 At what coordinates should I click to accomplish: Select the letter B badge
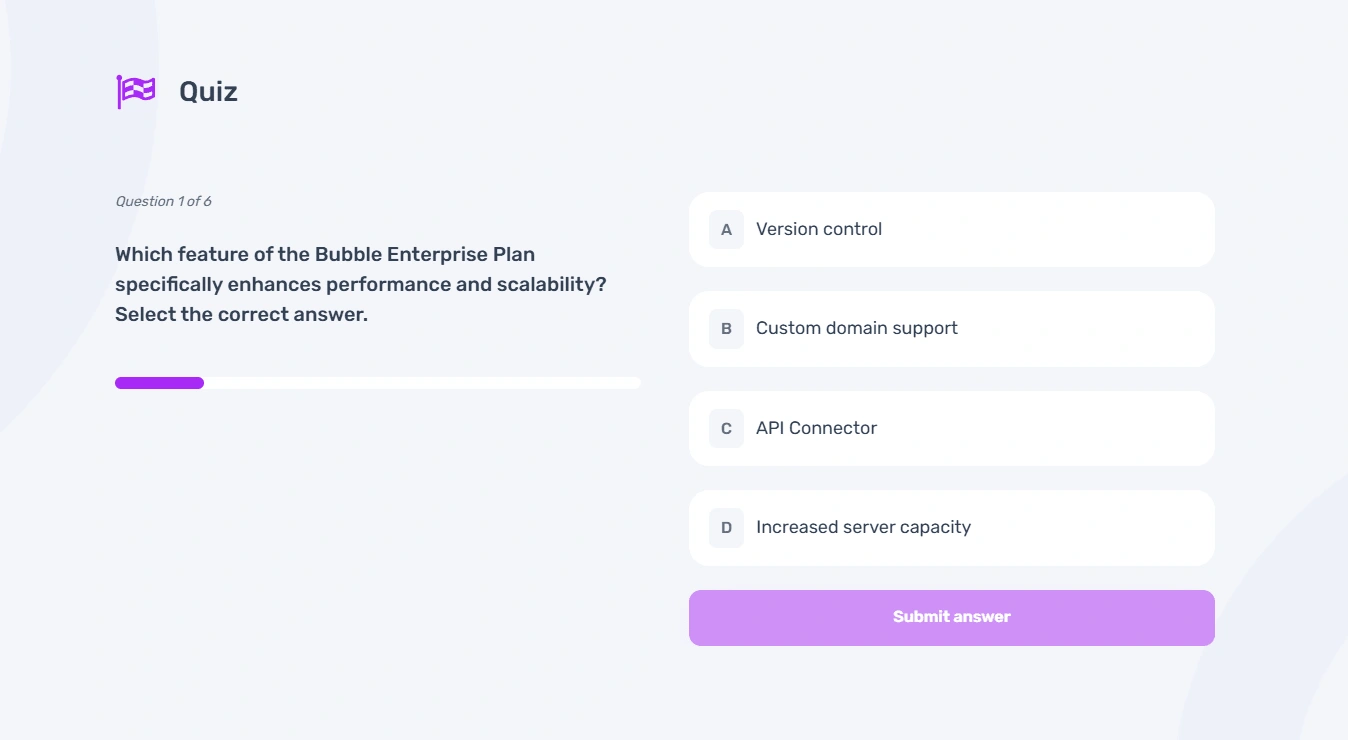[x=726, y=328]
